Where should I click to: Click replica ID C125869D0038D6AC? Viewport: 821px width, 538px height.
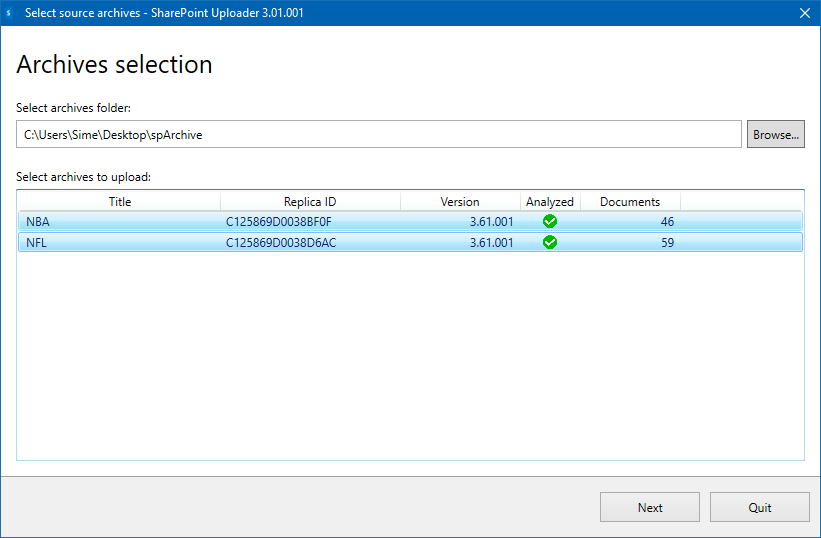click(x=281, y=242)
